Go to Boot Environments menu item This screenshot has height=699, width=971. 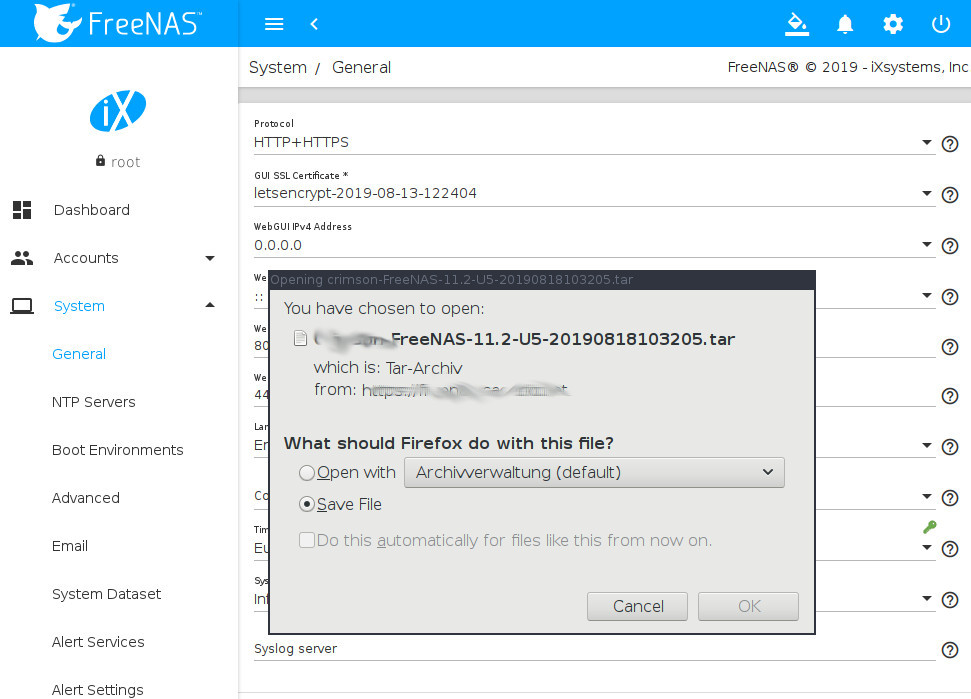[x=117, y=450]
